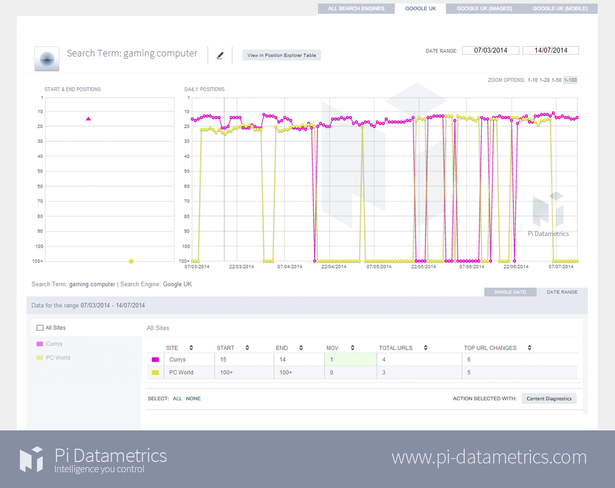
Task: Edit the end date 14/07/2014 field
Action: tap(551, 50)
